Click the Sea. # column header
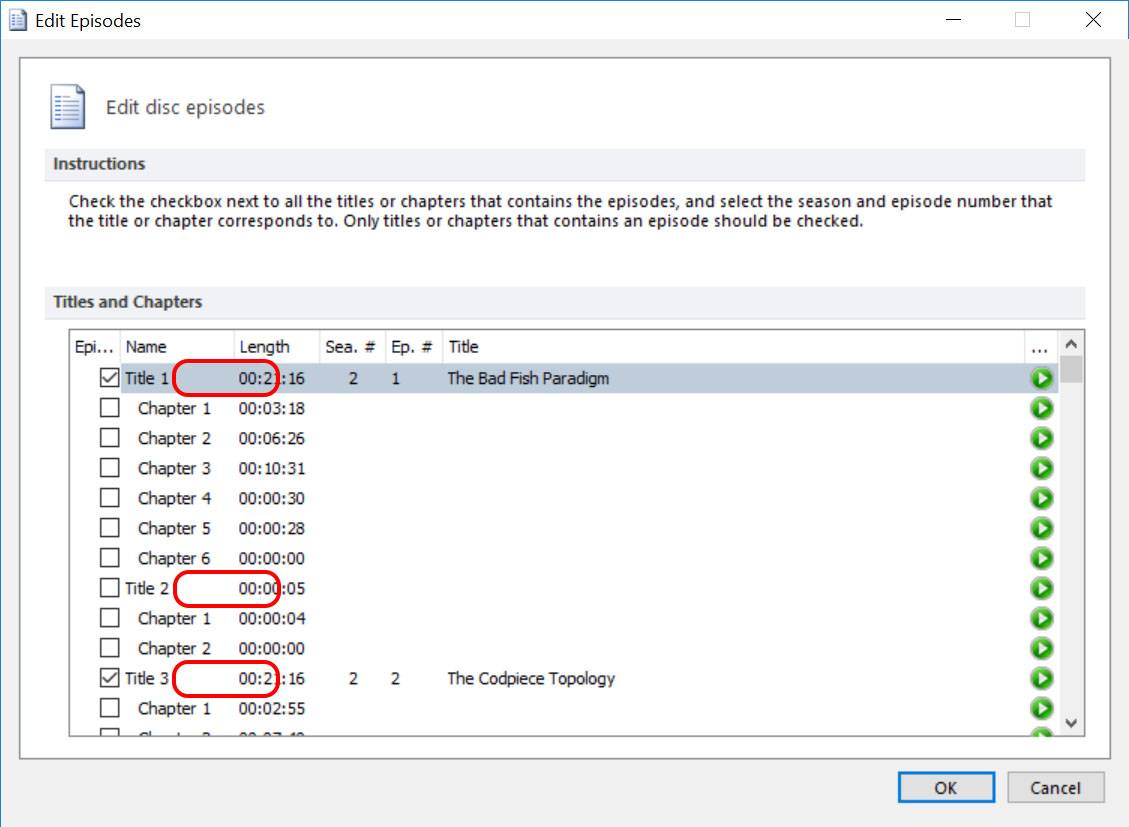 (353, 347)
